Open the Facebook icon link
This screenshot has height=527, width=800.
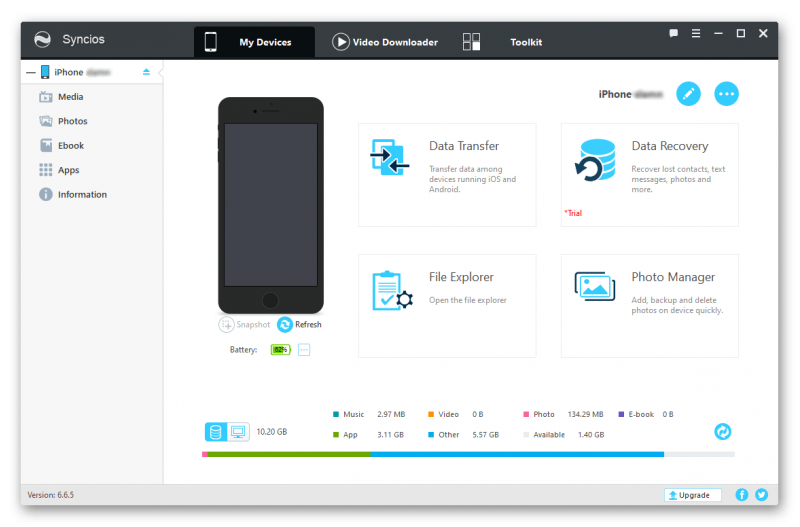click(742, 495)
